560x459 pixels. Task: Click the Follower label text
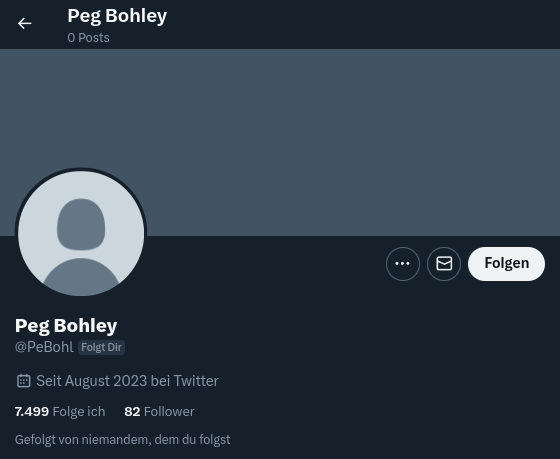pyautogui.click(x=169, y=411)
